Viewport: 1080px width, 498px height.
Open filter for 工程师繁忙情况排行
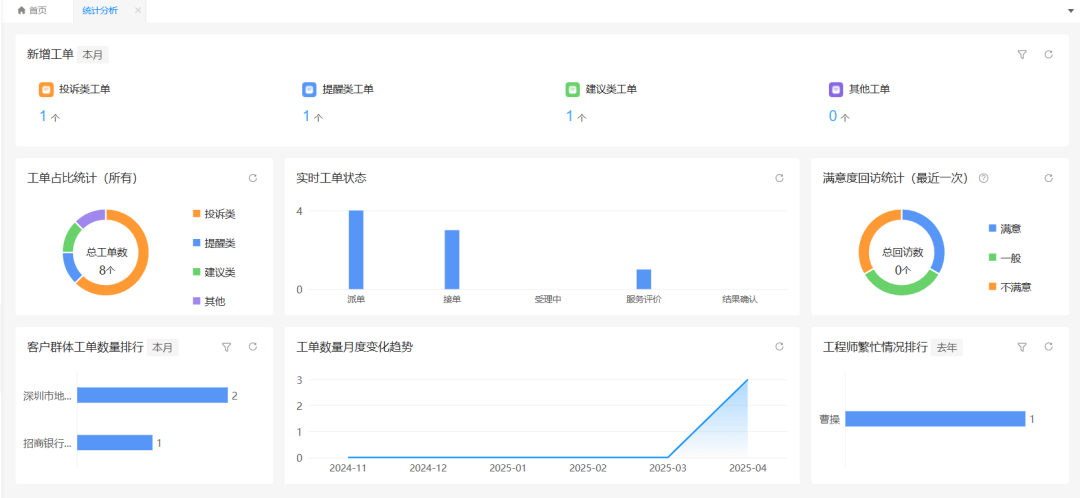[x=1022, y=347]
